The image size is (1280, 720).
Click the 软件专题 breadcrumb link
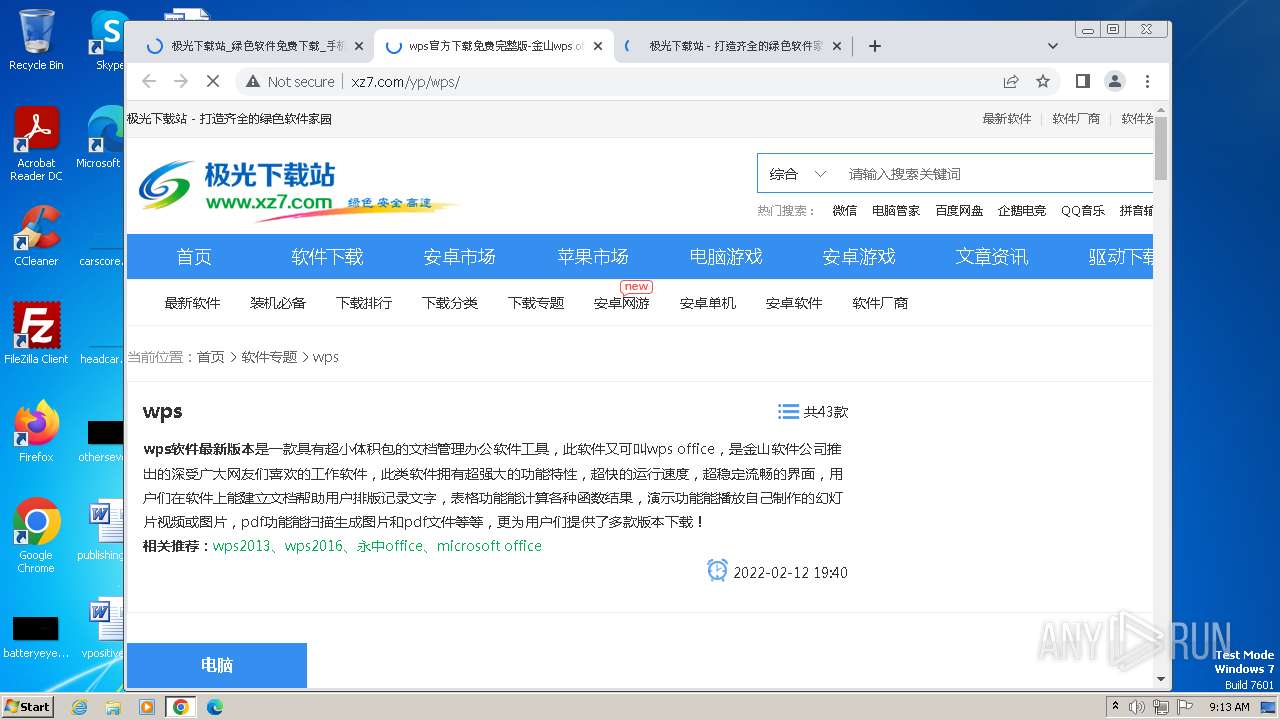point(269,357)
